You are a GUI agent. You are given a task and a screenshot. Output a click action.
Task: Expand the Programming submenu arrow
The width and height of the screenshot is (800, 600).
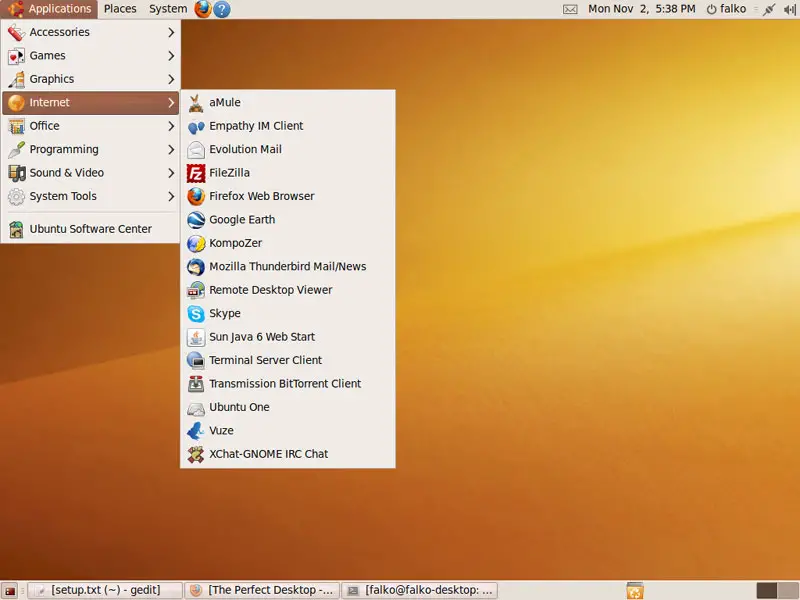[x=171, y=149]
